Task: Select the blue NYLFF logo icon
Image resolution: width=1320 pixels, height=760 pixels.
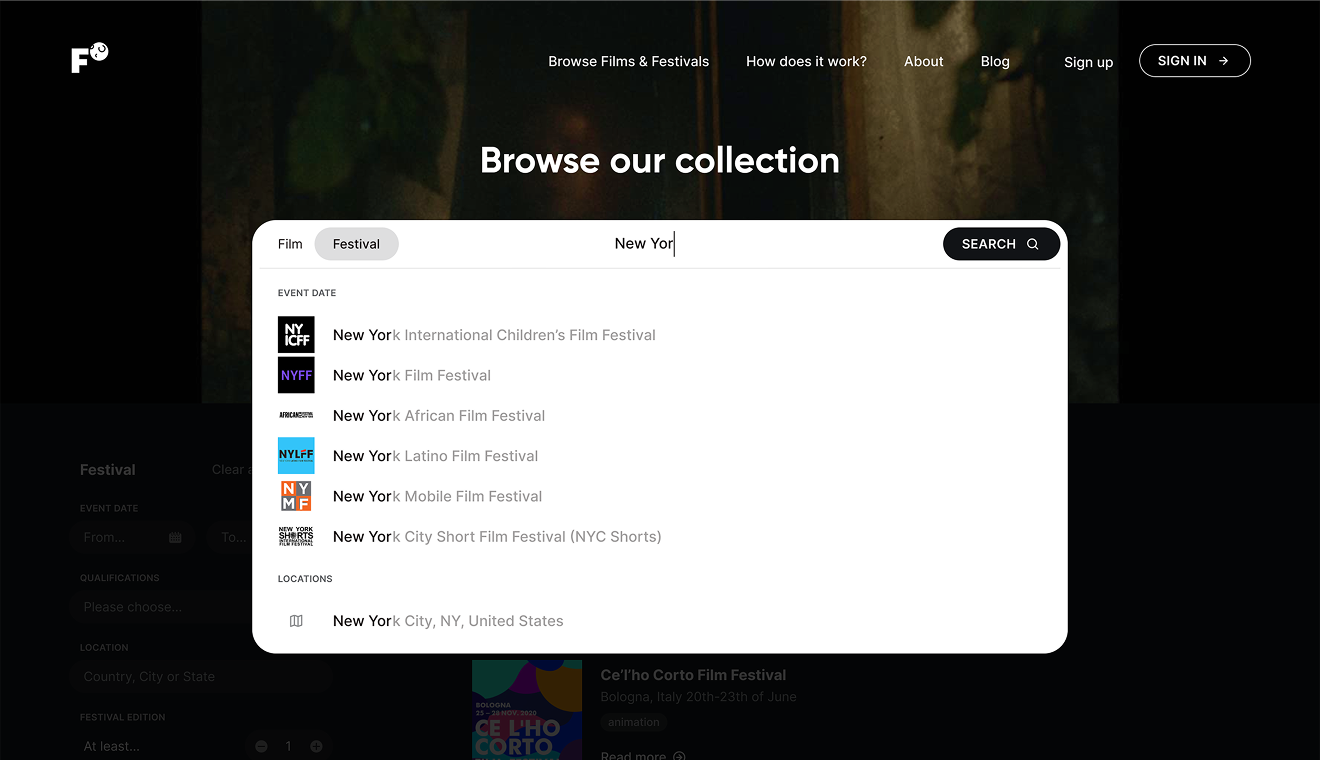Action: pos(296,456)
